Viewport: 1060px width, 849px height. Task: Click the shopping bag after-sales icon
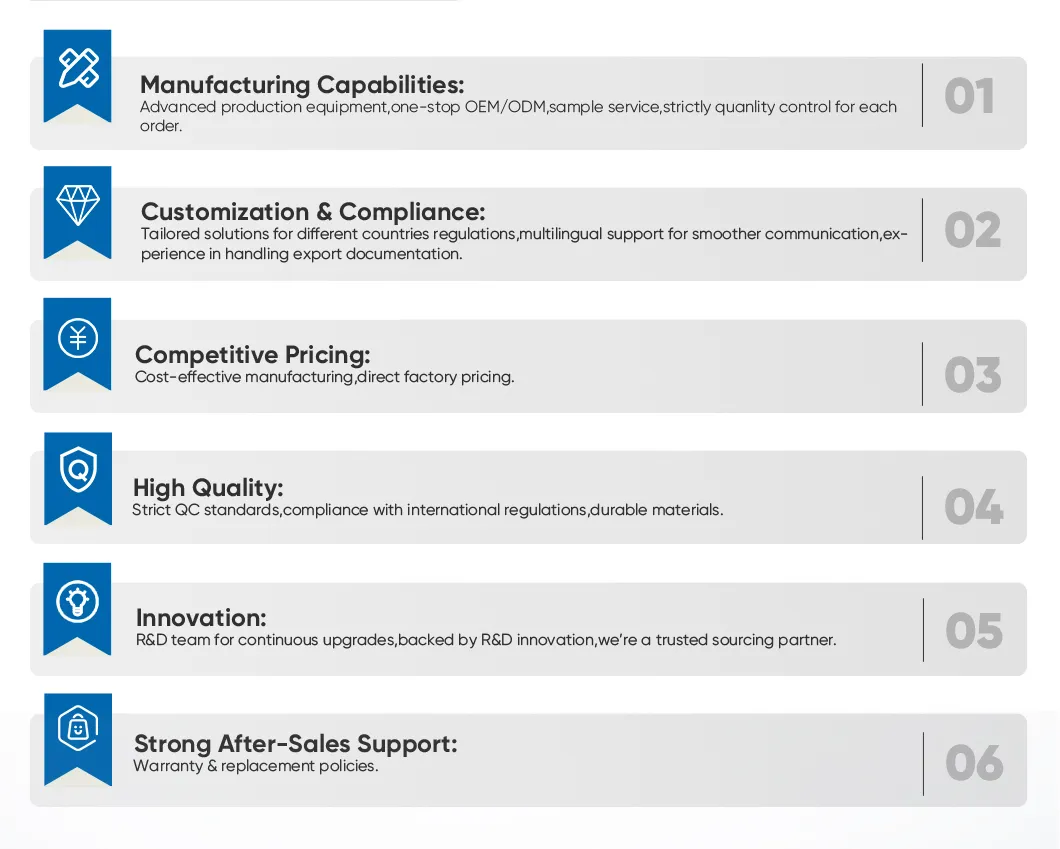coord(78,727)
